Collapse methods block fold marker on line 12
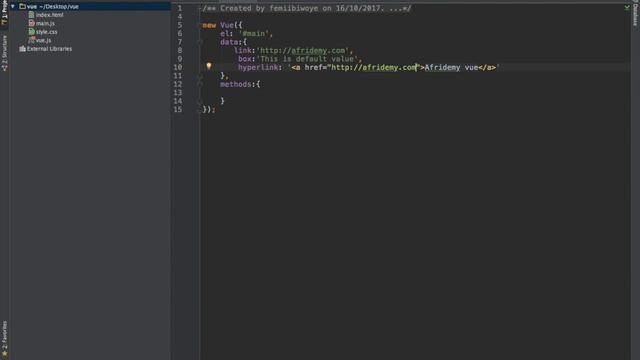Image resolution: width=640 pixels, height=360 pixels. (200, 84)
